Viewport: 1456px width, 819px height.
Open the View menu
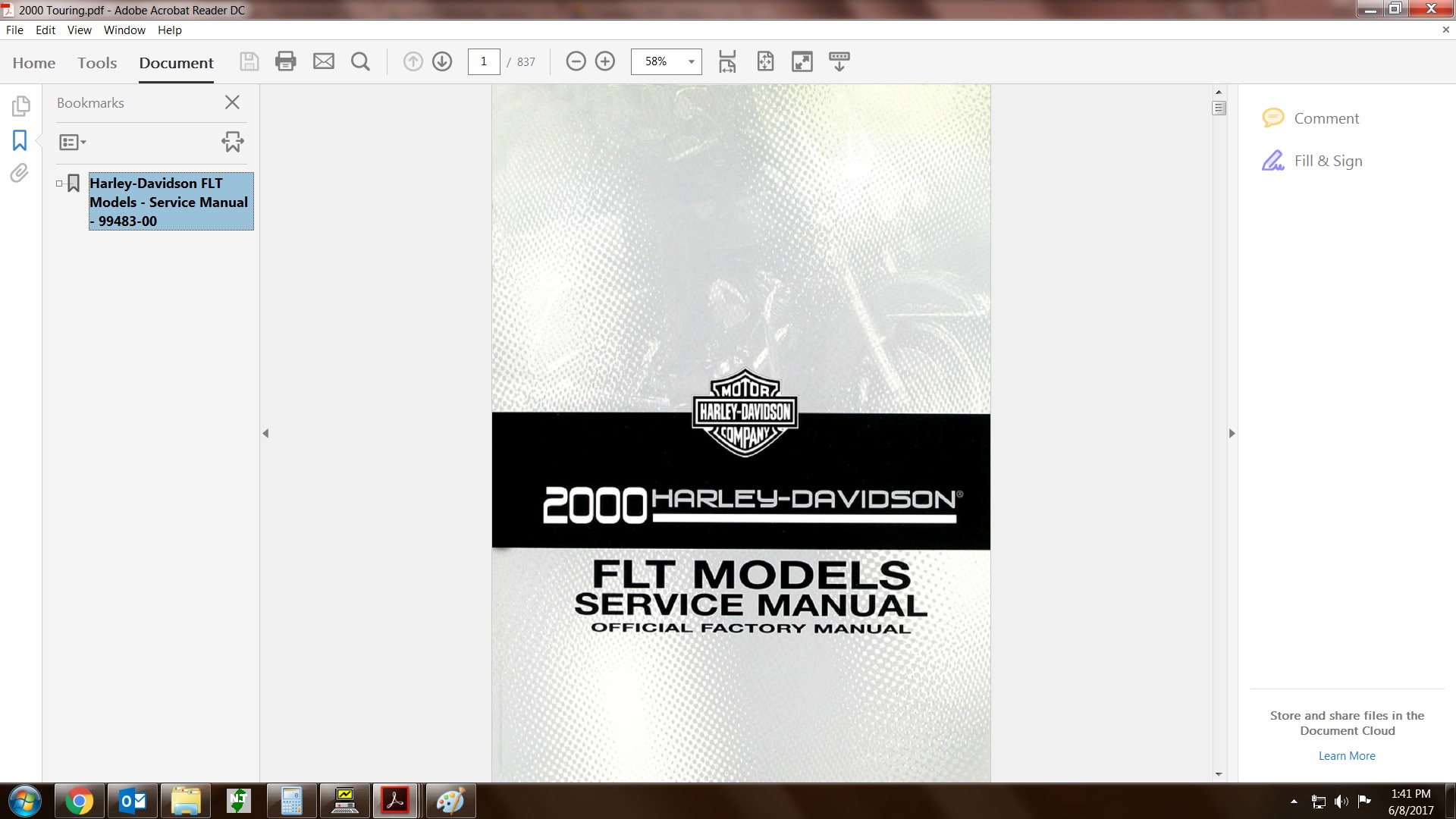point(79,30)
